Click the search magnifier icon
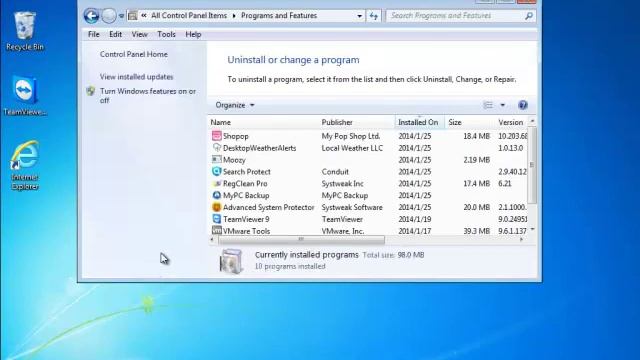This screenshot has height=360, width=640. [x=529, y=16]
